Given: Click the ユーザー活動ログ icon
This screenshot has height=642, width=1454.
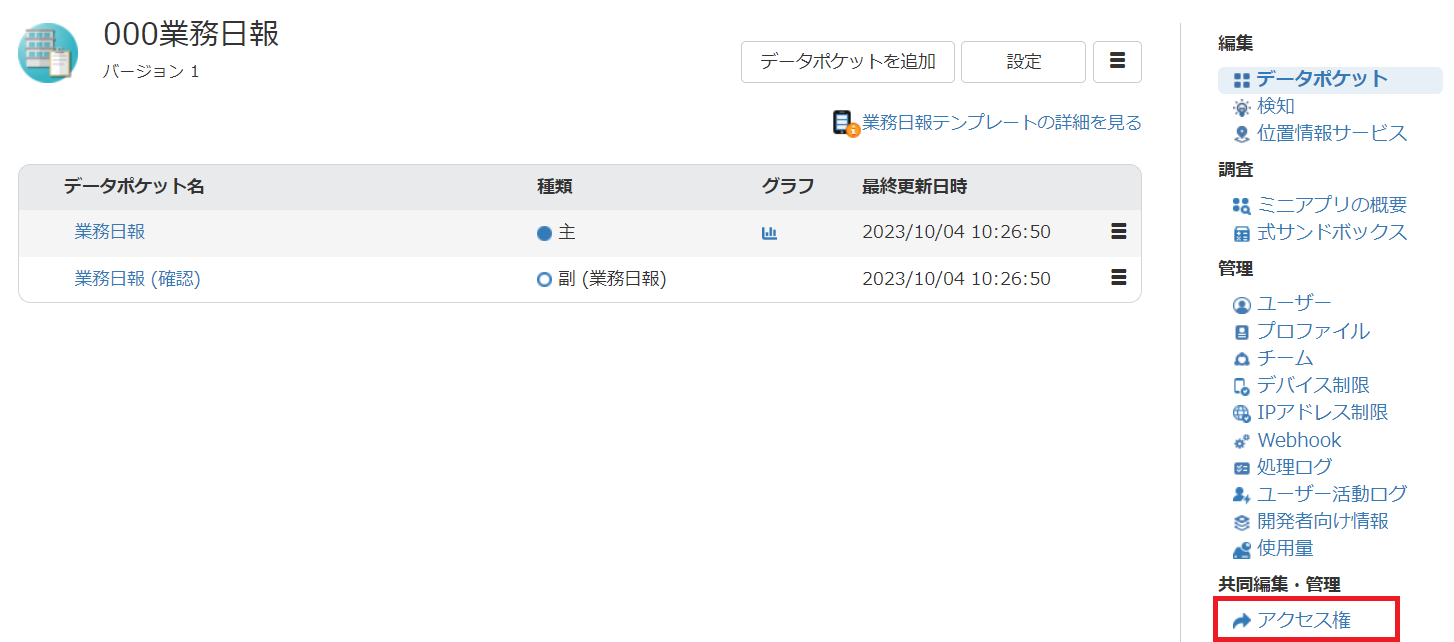Looking at the screenshot, I should [x=1242, y=495].
